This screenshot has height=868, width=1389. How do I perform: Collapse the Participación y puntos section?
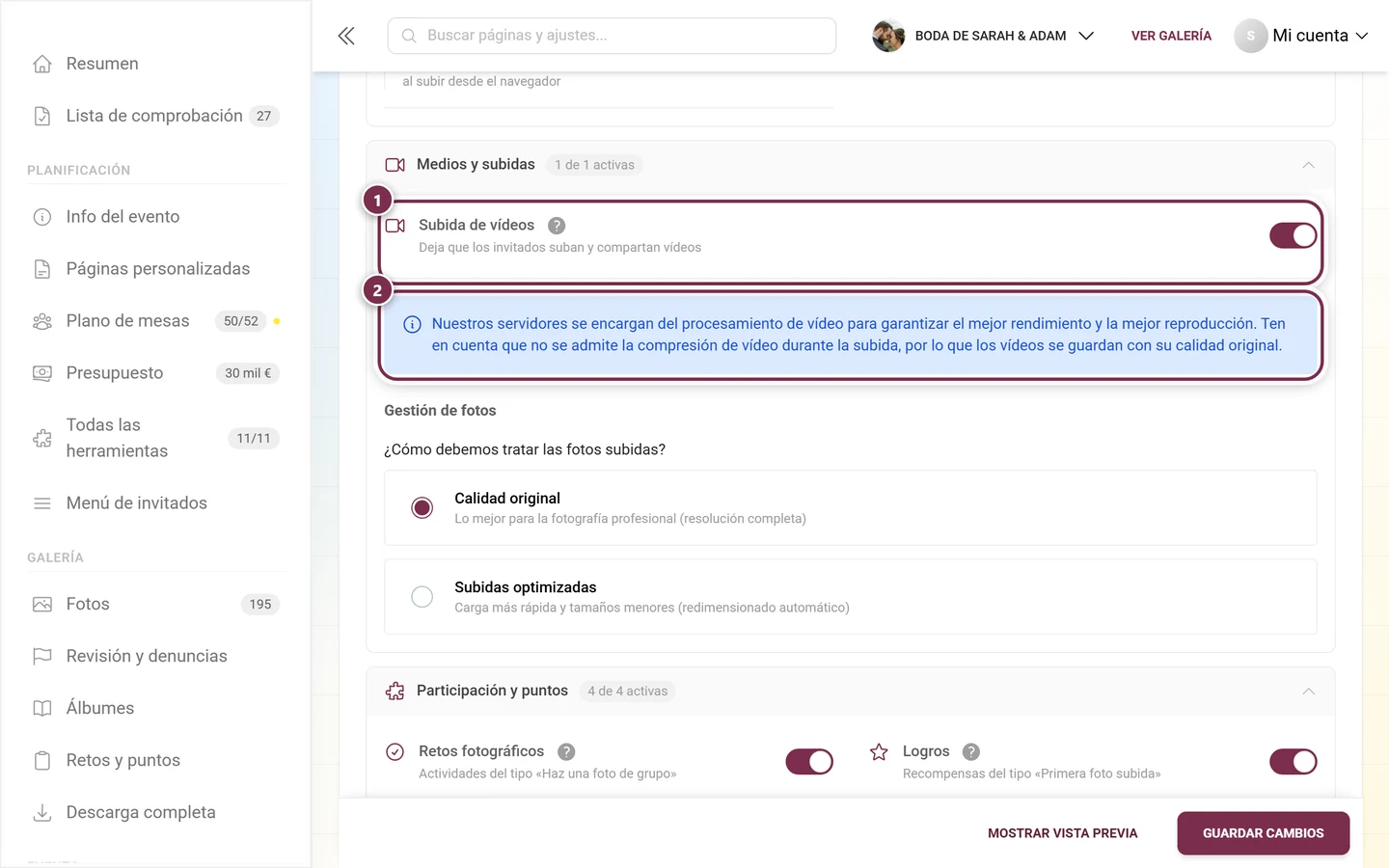pyautogui.click(x=1309, y=692)
